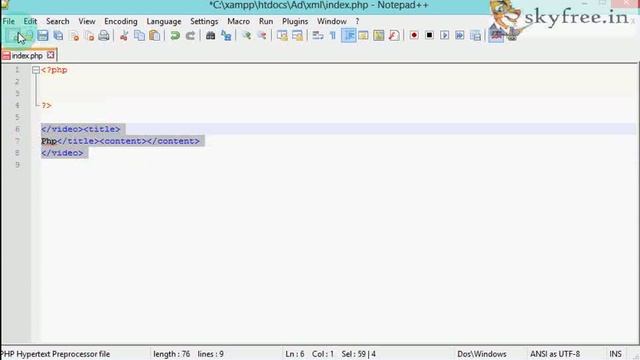Open the Macro menu
Image resolution: width=640 pixels, height=360 pixels.
239,21
